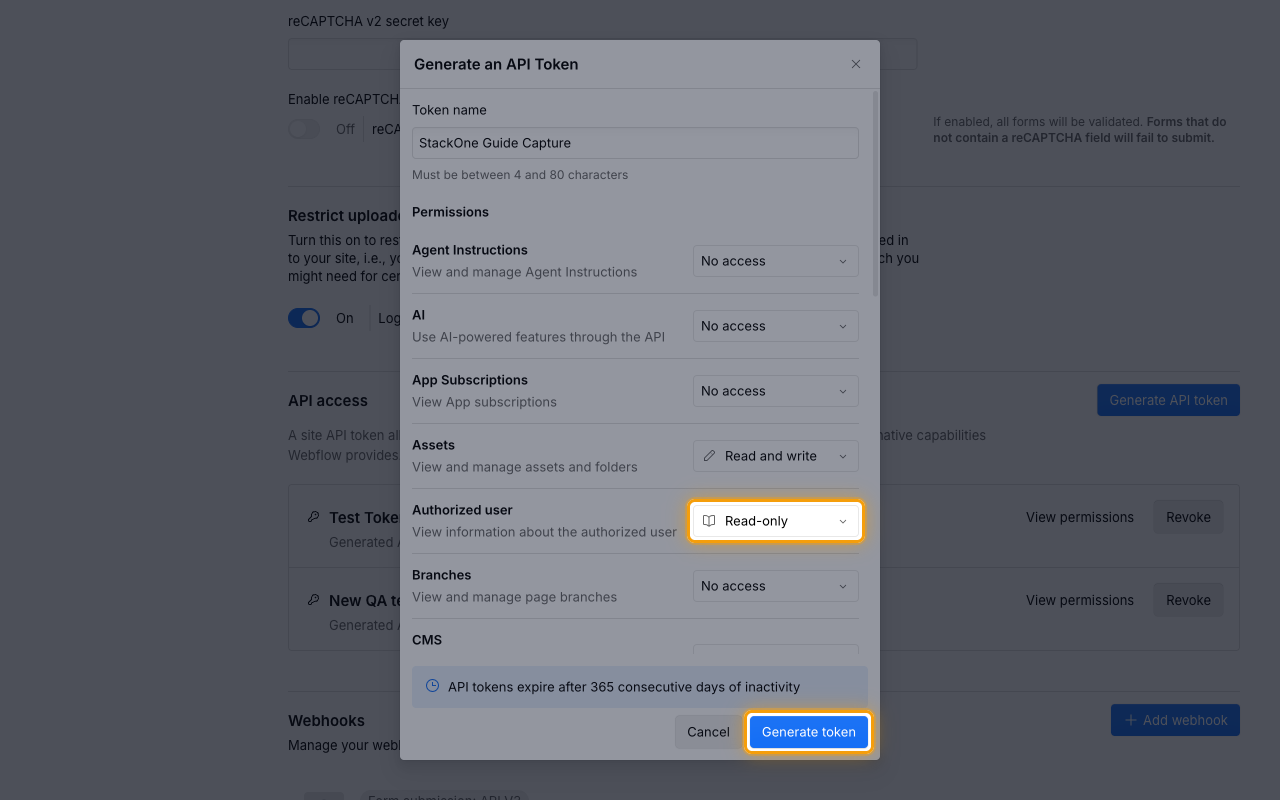
Task: Click 'Must be between 4 and 80 characters' hint
Action: (x=520, y=175)
